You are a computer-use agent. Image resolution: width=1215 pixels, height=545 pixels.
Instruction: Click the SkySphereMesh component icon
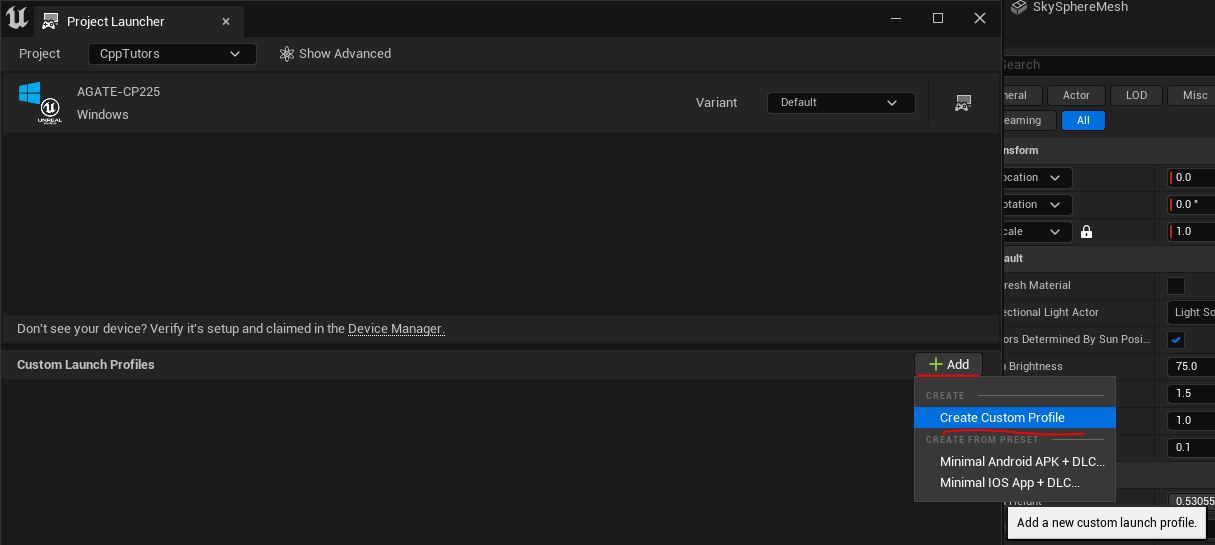pyautogui.click(x=1019, y=8)
